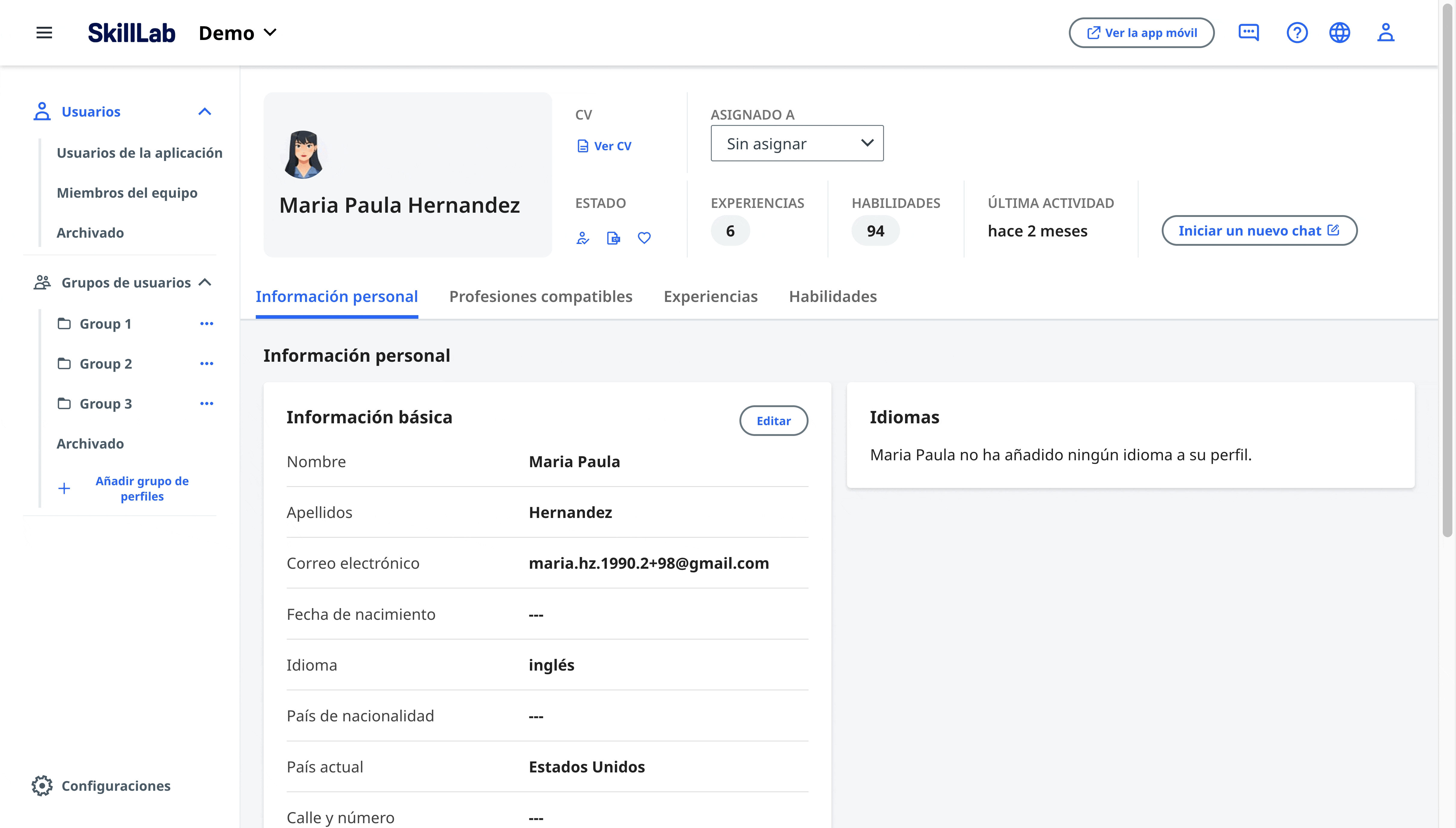Click the Apellidos value Hernandez

(x=570, y=512)
